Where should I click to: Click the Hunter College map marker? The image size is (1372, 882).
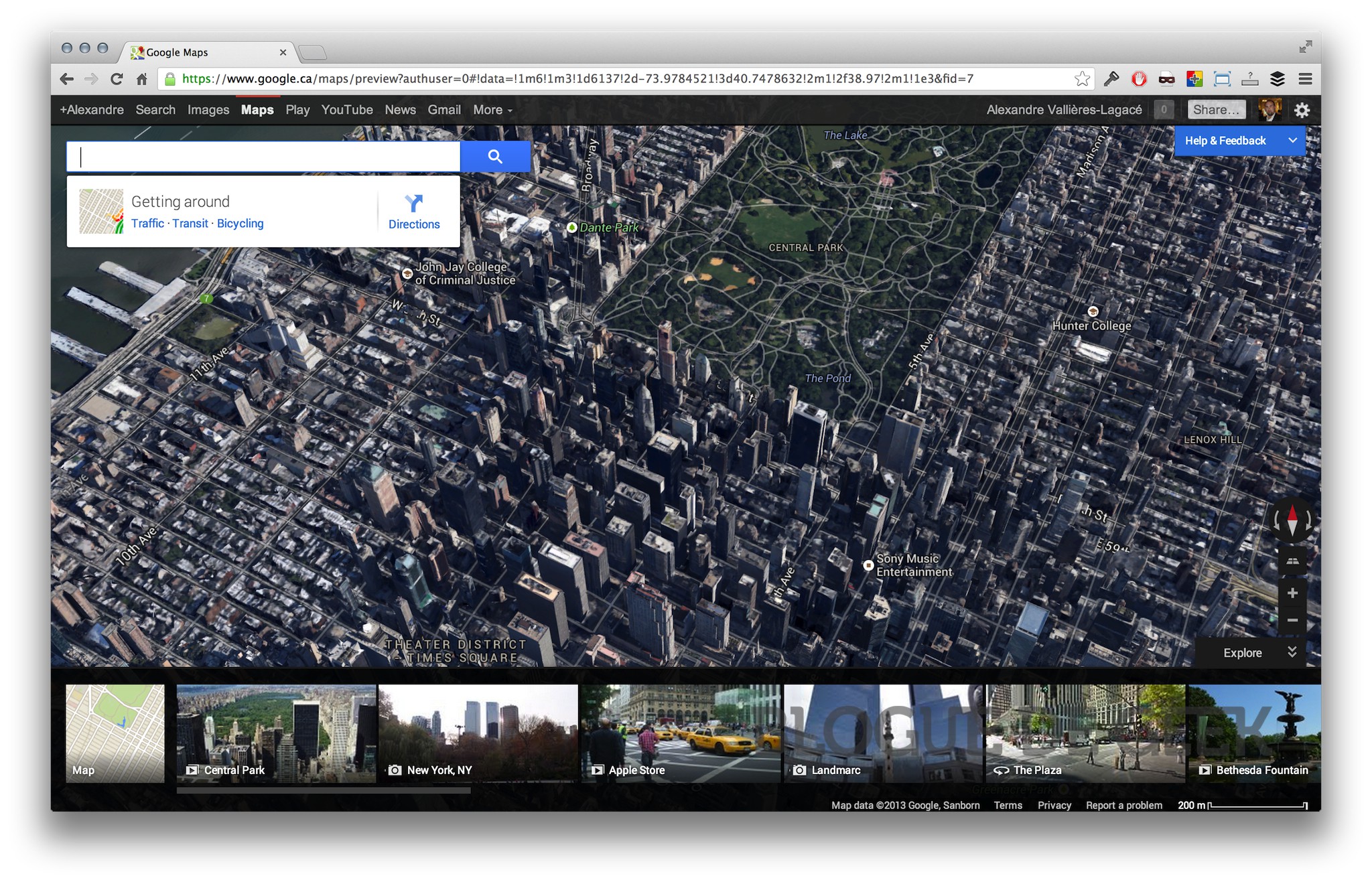(1093, 311)
